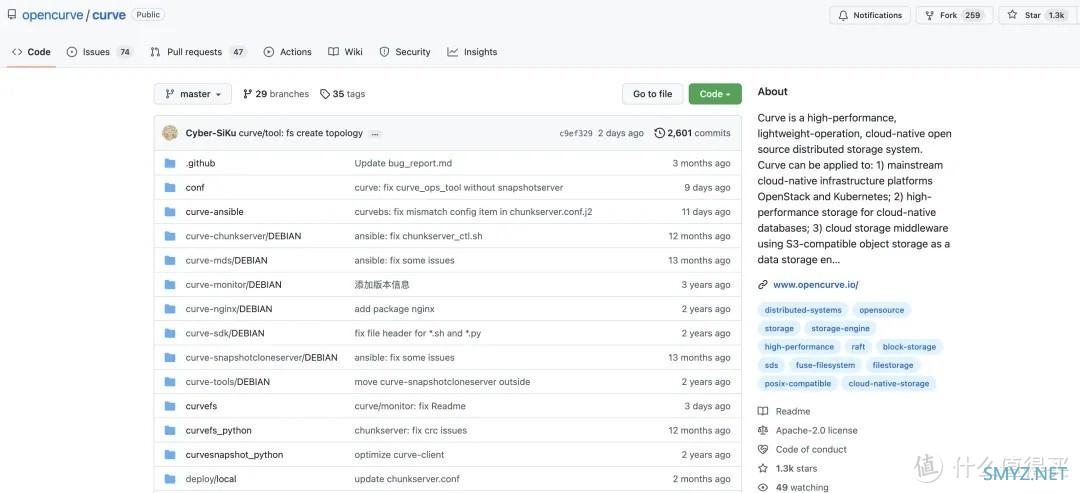Open the curve-chunkserver/DEBIAN folder name

[x=243, y=236]
